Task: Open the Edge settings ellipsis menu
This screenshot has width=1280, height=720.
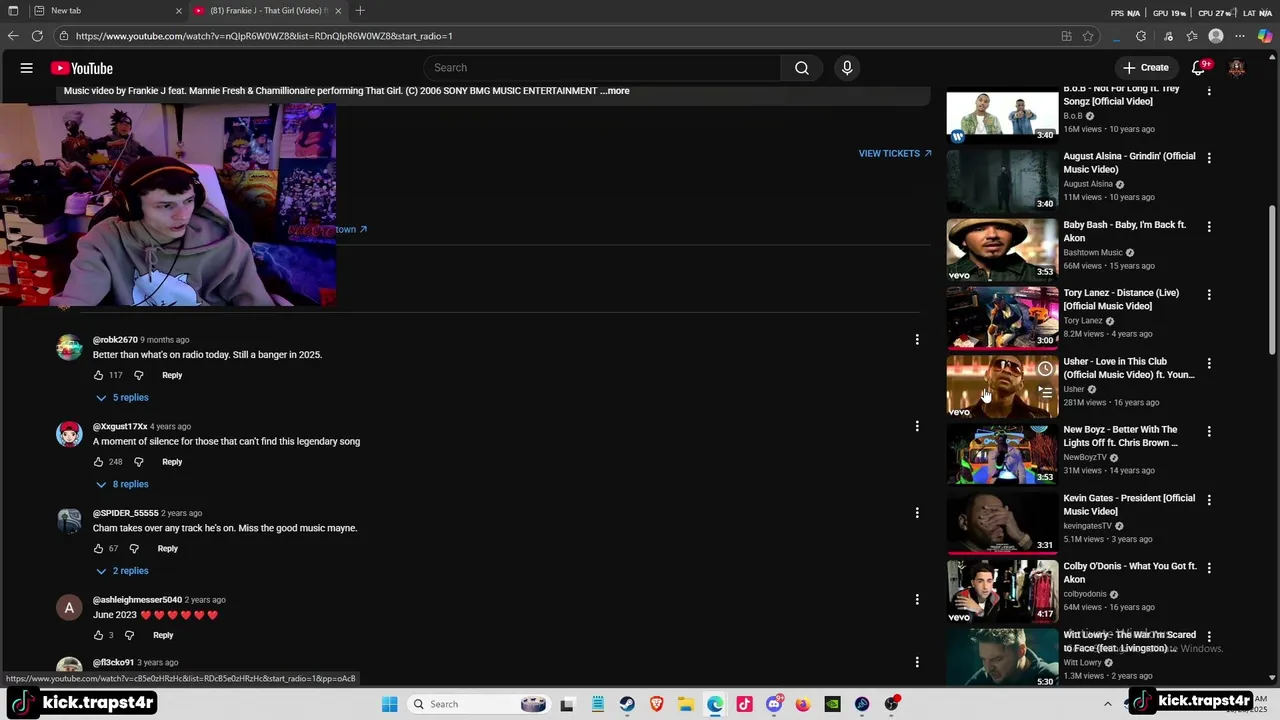Action: (x=1240, y=36)
